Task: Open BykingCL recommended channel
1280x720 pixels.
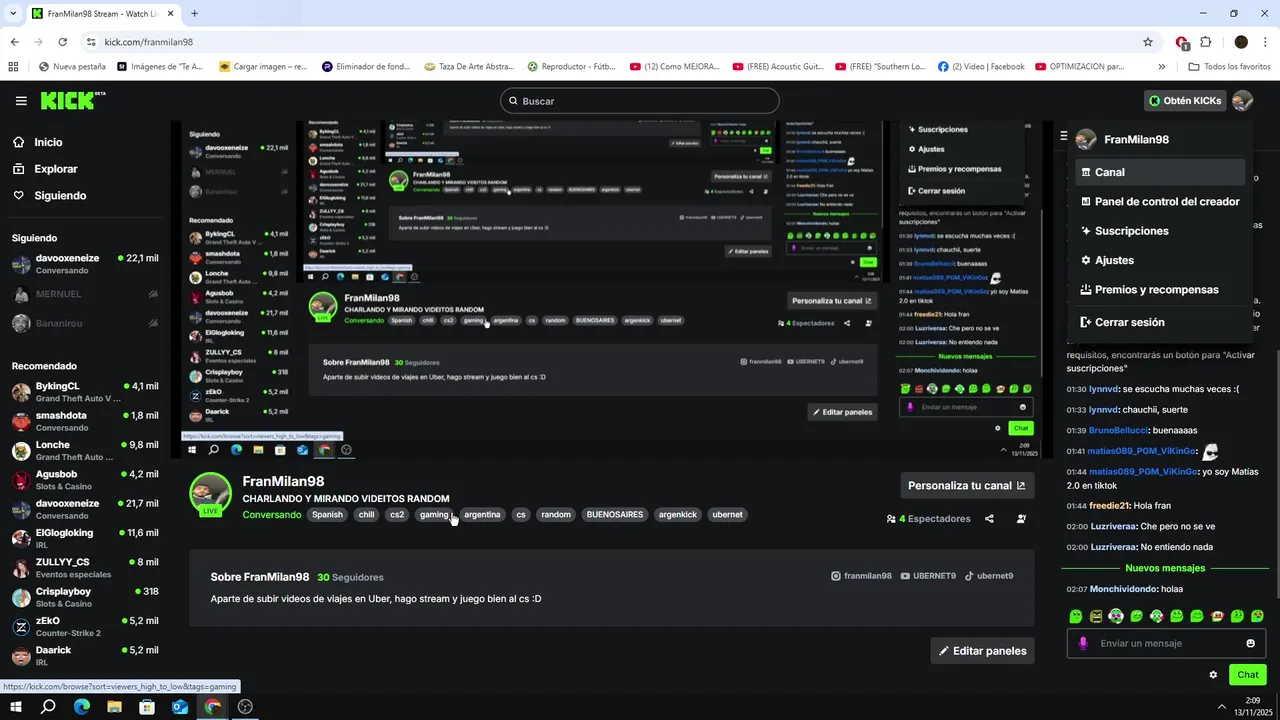Action: (85, 392)
